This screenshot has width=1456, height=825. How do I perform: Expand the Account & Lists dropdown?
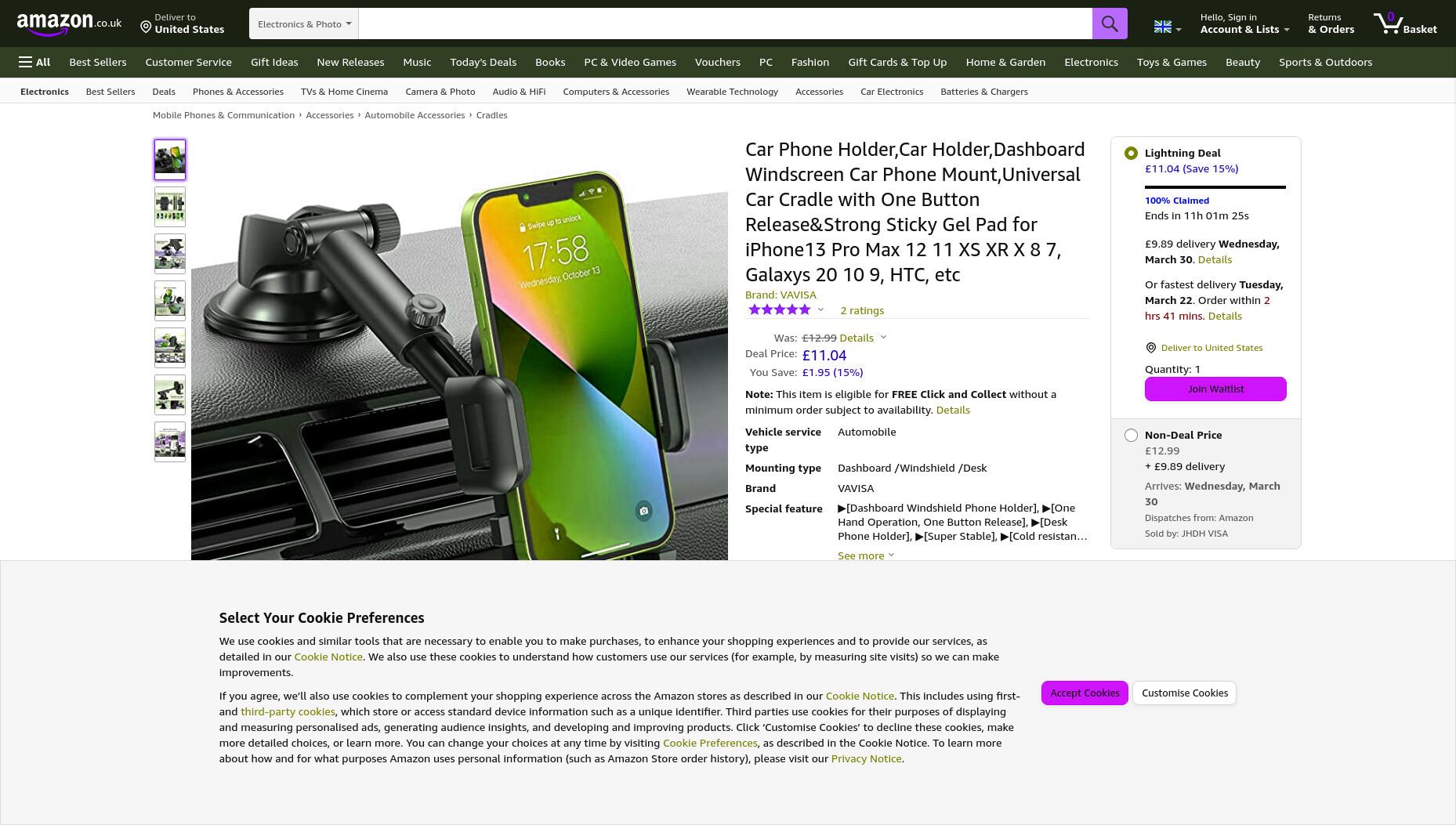(x=1244, y=24)
